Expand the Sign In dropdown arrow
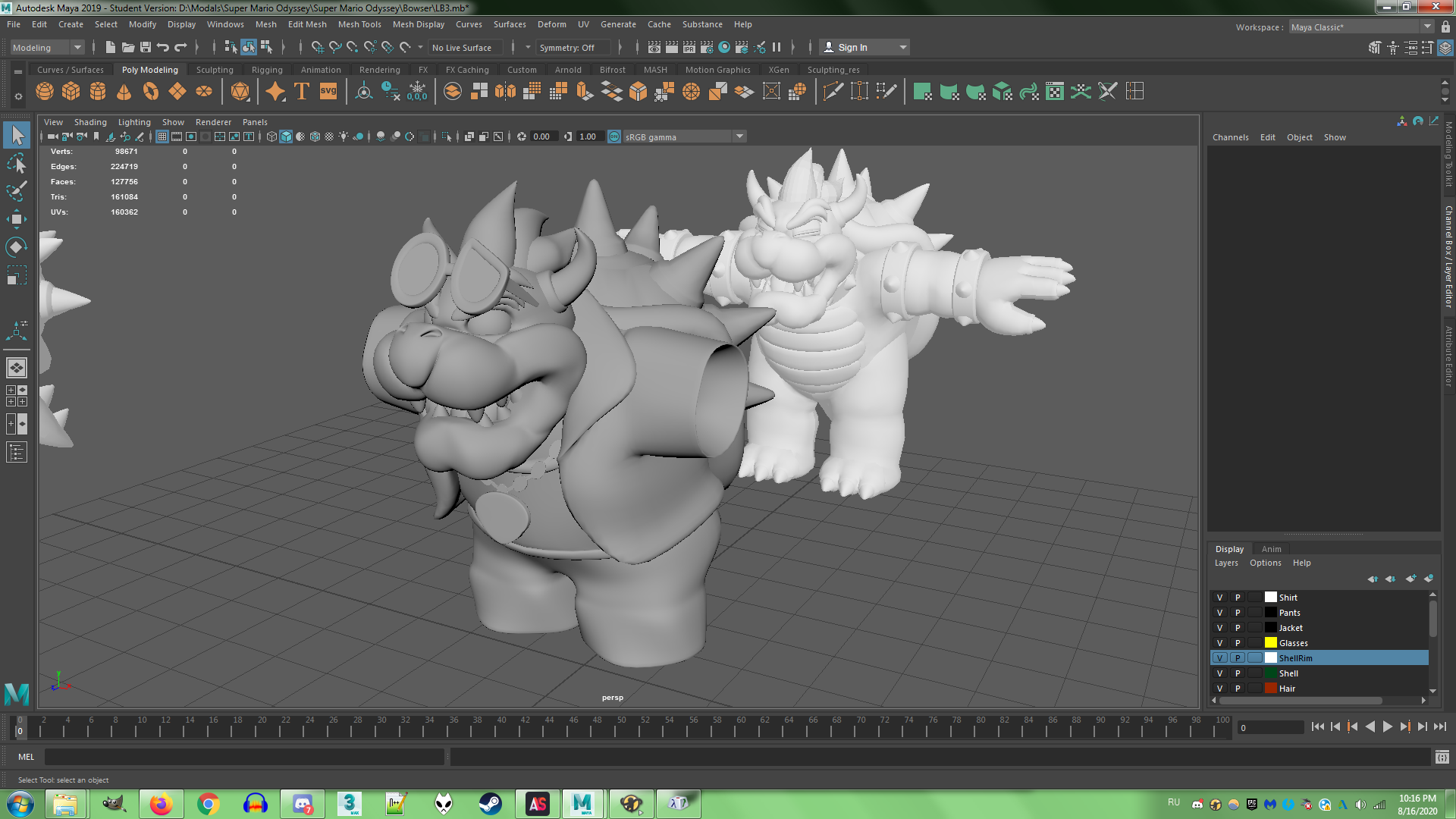Image resolution: width=1456 pixels, height=819 pixels. coord(902,48)
